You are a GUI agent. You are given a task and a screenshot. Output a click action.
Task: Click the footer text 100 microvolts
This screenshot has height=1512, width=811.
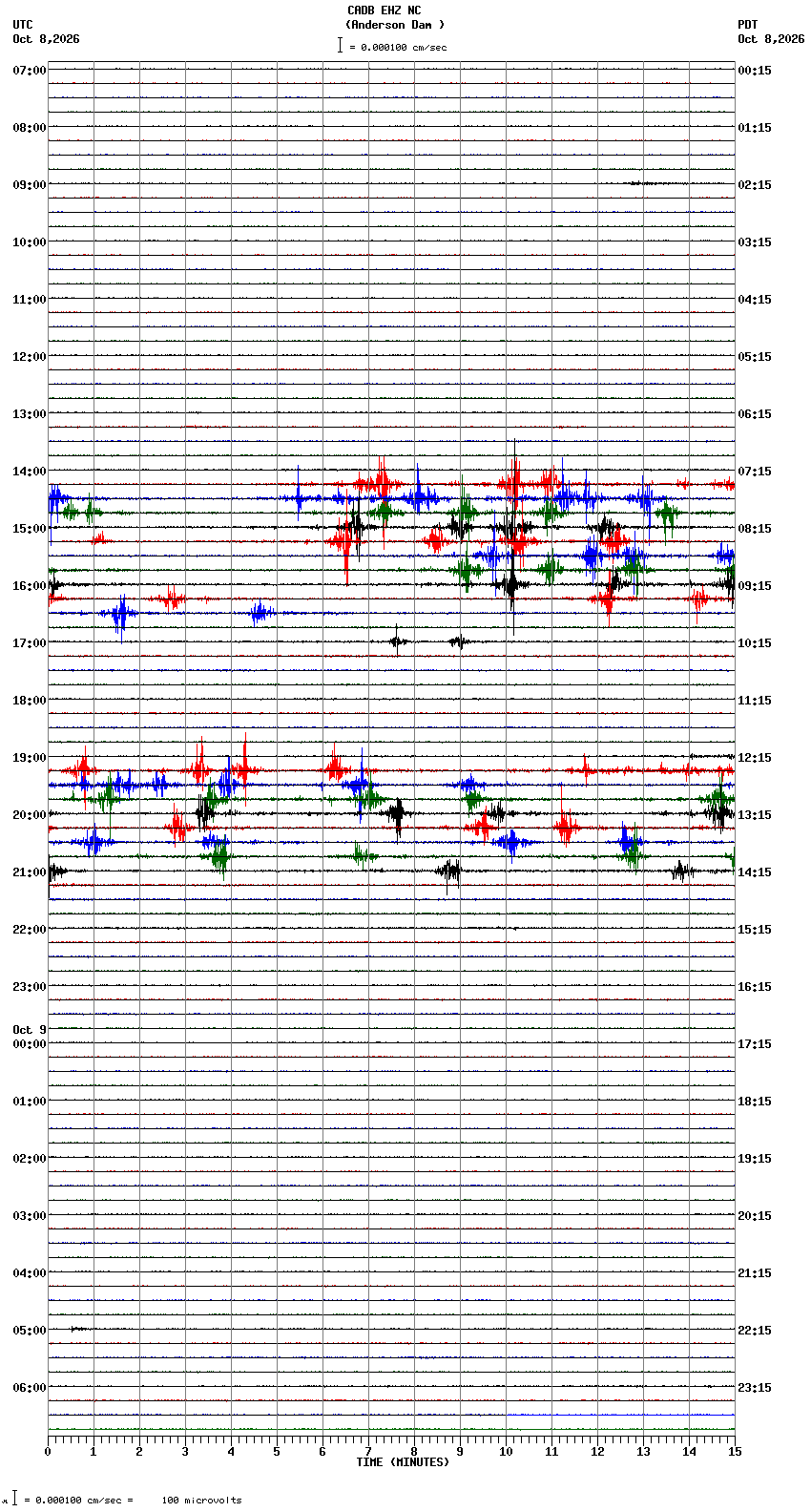(x=202, y=1501)
